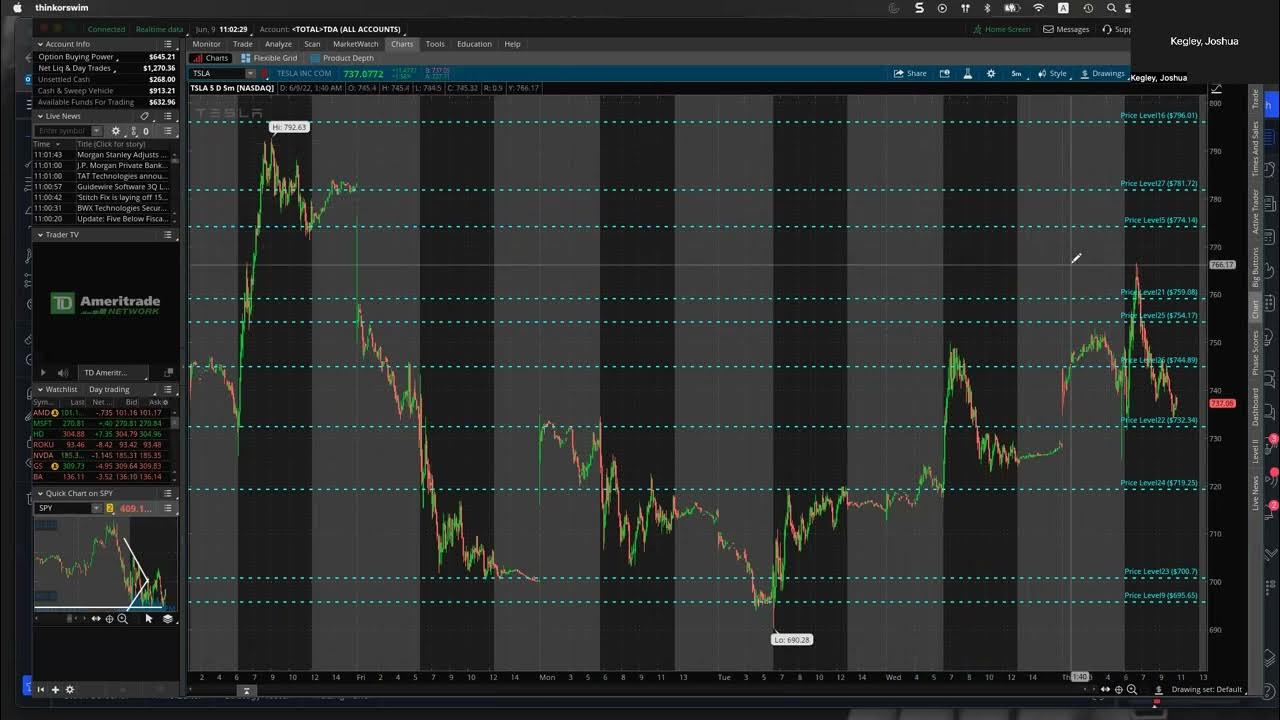Play the Trader TV stream
This screenshot has height=720, width=1280.
click(x=42, y=372)
